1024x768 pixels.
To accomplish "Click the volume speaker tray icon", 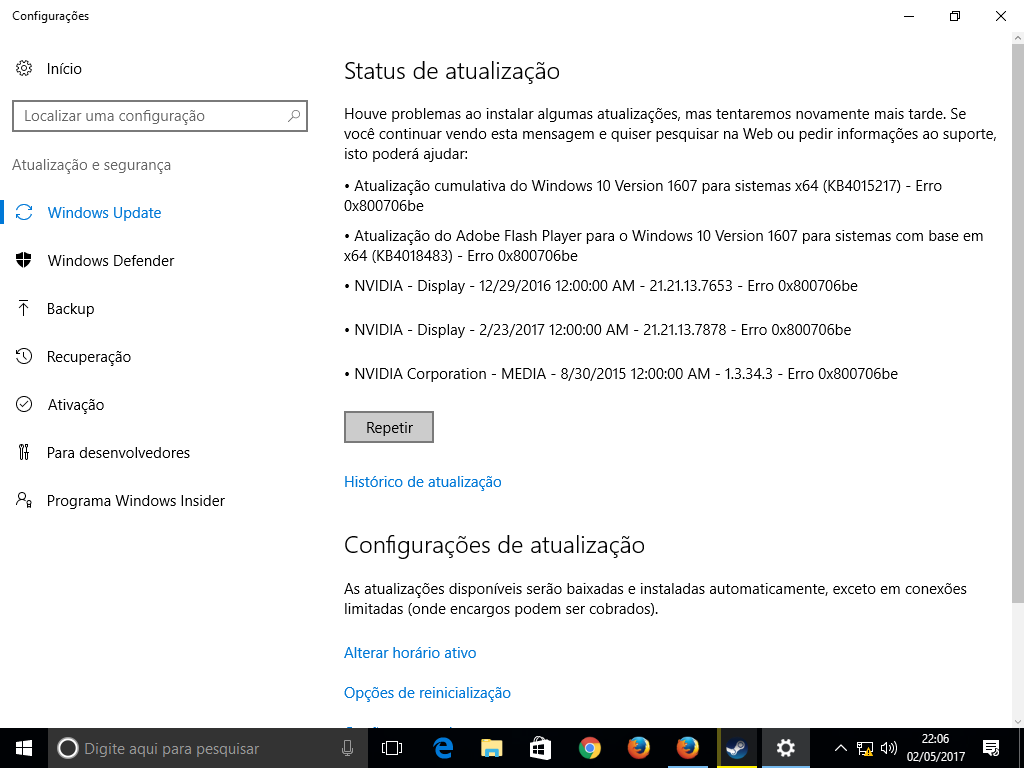I will click(x=888, y=748).
